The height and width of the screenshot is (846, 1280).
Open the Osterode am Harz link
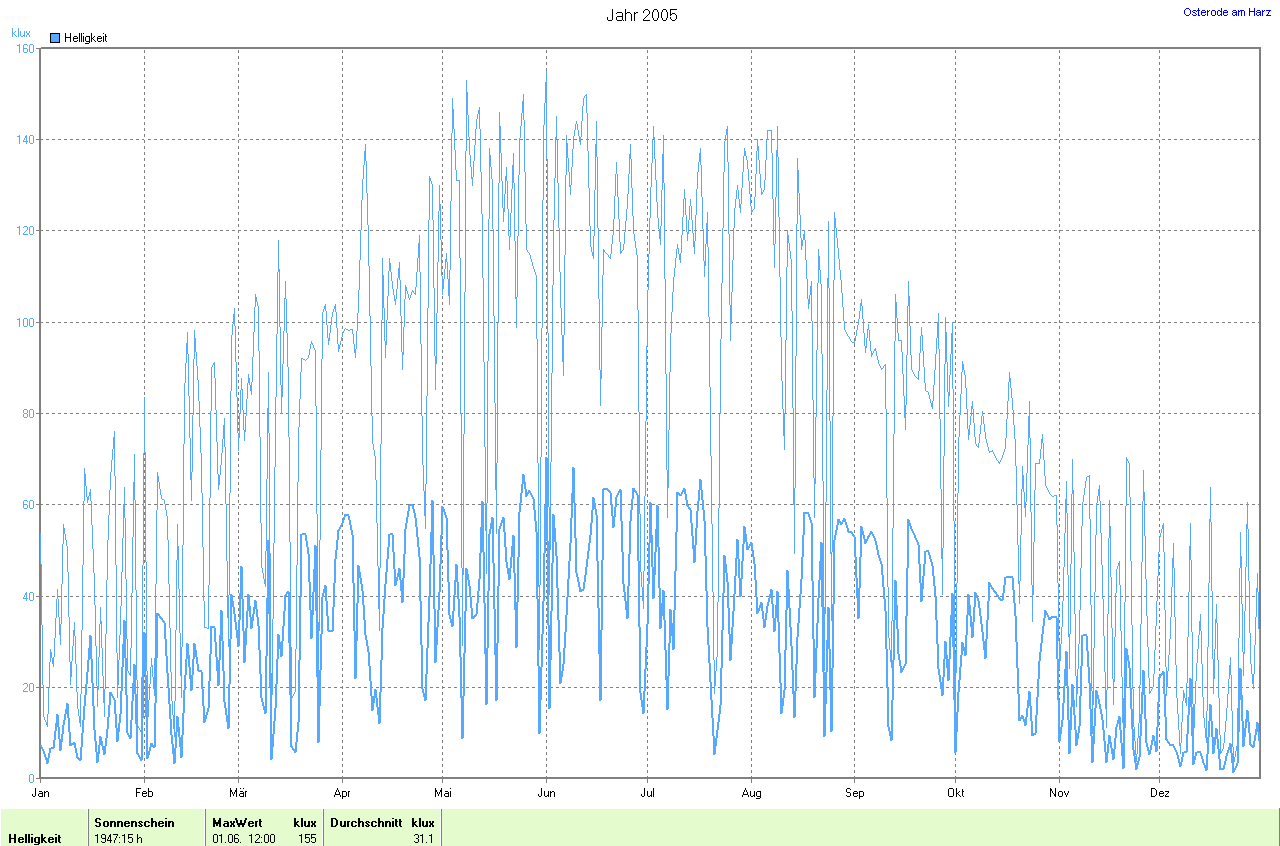1226,12
